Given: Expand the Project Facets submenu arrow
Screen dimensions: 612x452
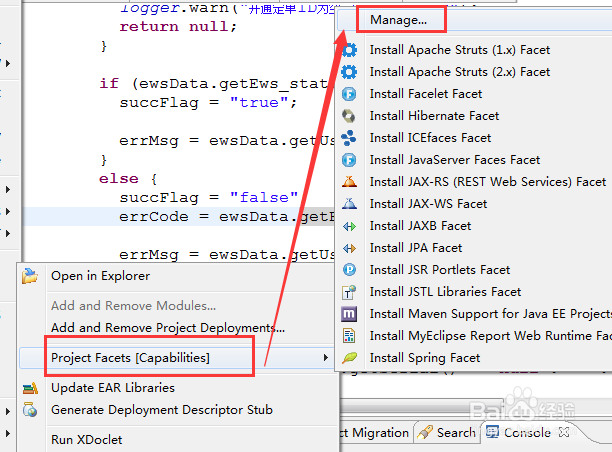Looking at the screenshot, I should pos(326,358).
